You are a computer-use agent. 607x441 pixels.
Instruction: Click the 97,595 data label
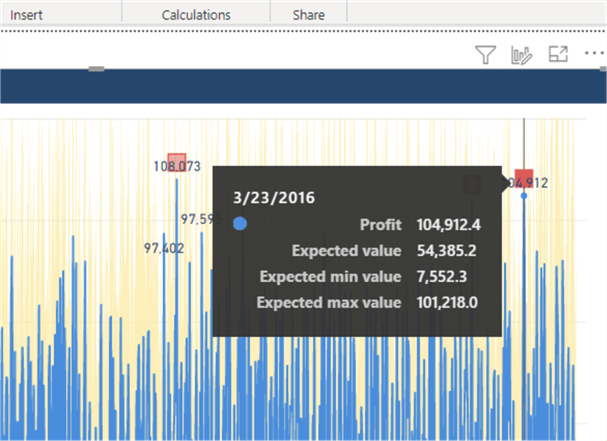(202, 220)
